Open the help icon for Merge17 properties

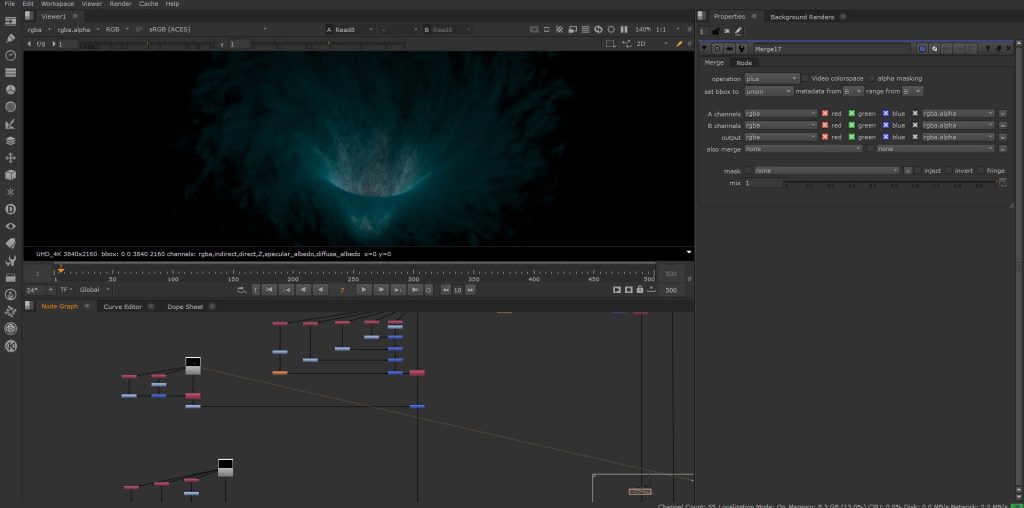(x=989, y=49)
